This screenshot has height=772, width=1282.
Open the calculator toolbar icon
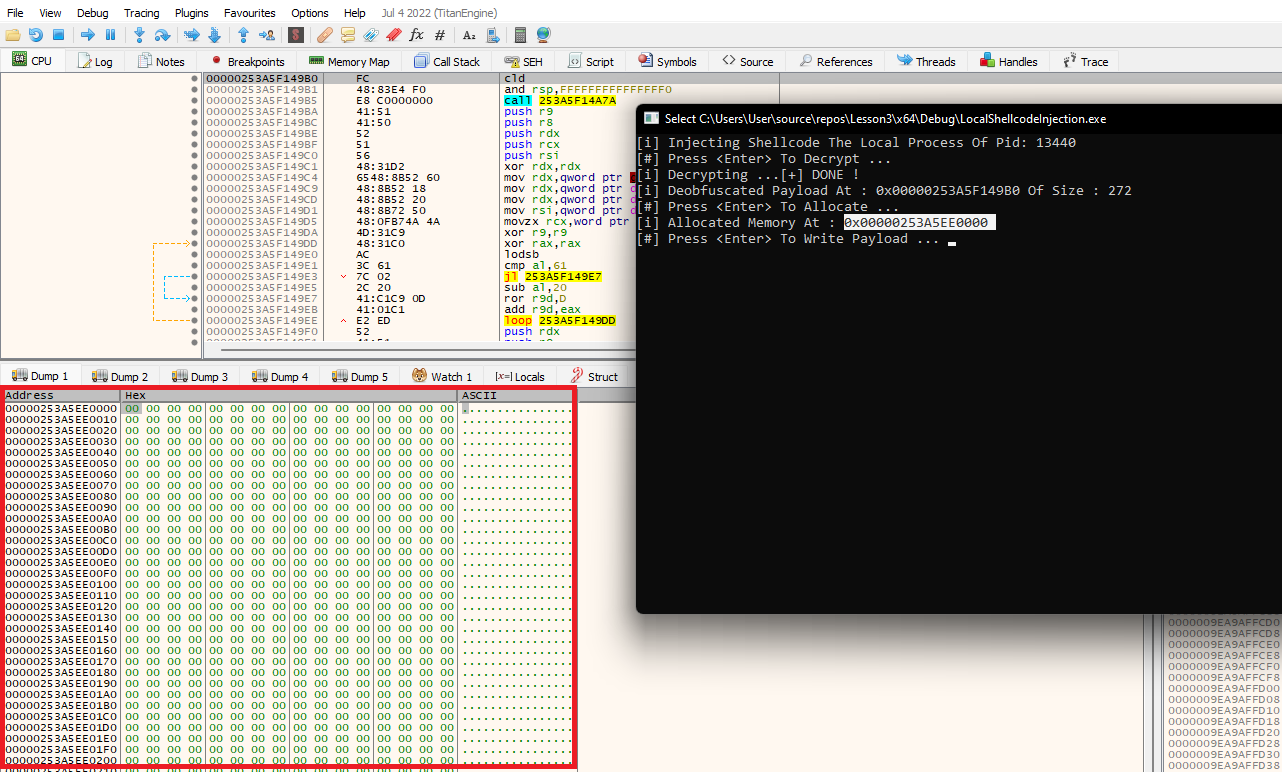[520, 35]
